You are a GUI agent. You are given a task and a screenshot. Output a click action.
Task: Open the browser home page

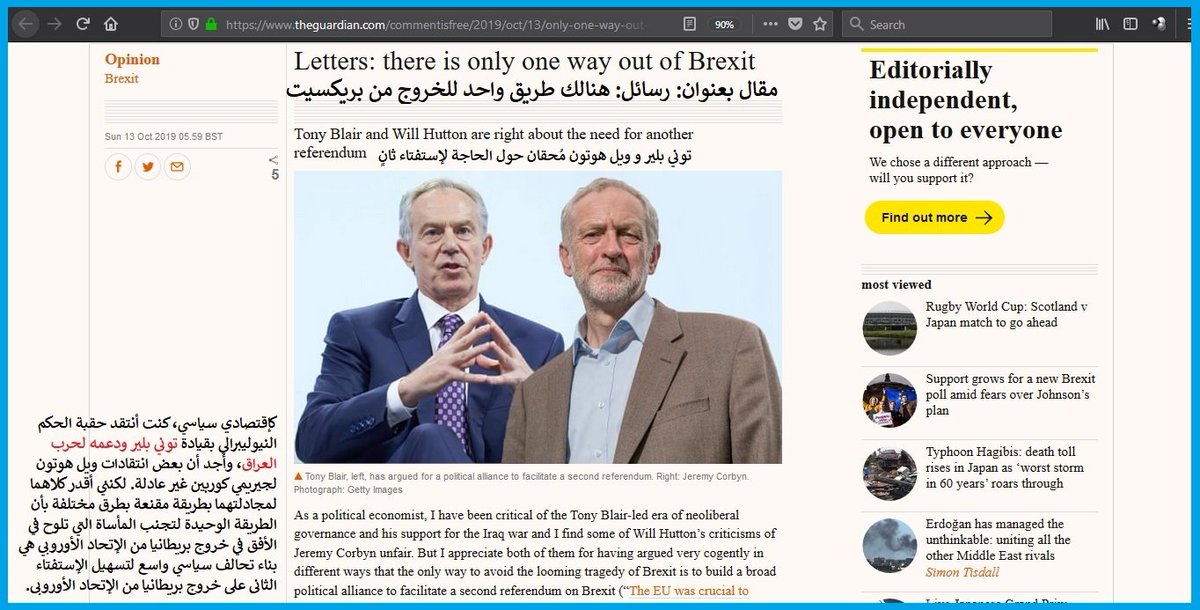[x=111, y=23]
